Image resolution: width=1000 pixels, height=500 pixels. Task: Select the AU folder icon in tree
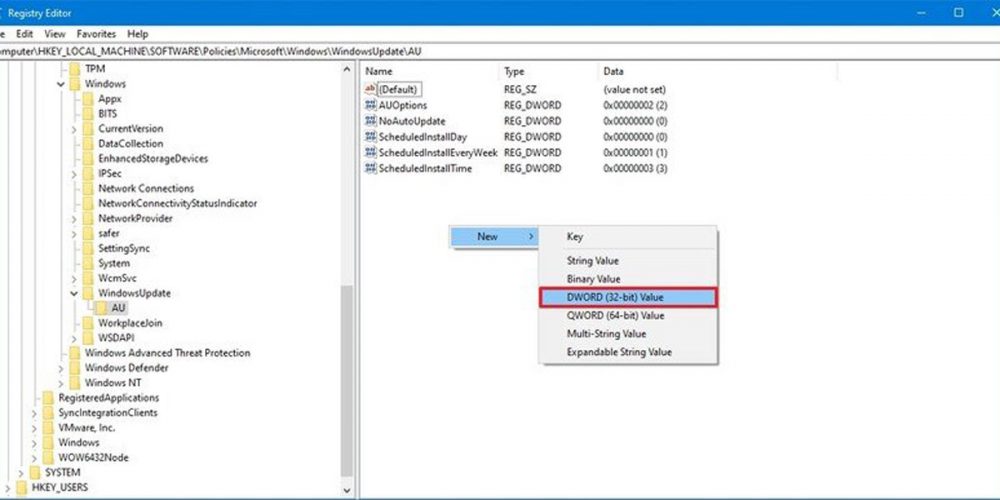[x=103, y=308]
